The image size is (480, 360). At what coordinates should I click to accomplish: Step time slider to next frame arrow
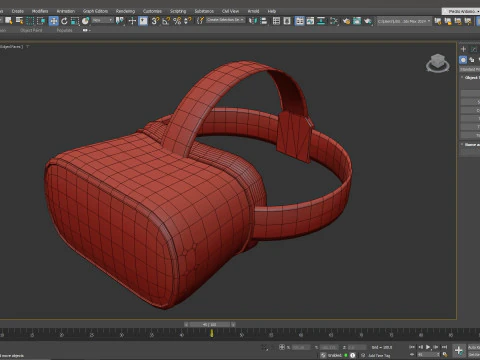coord(233,324)
